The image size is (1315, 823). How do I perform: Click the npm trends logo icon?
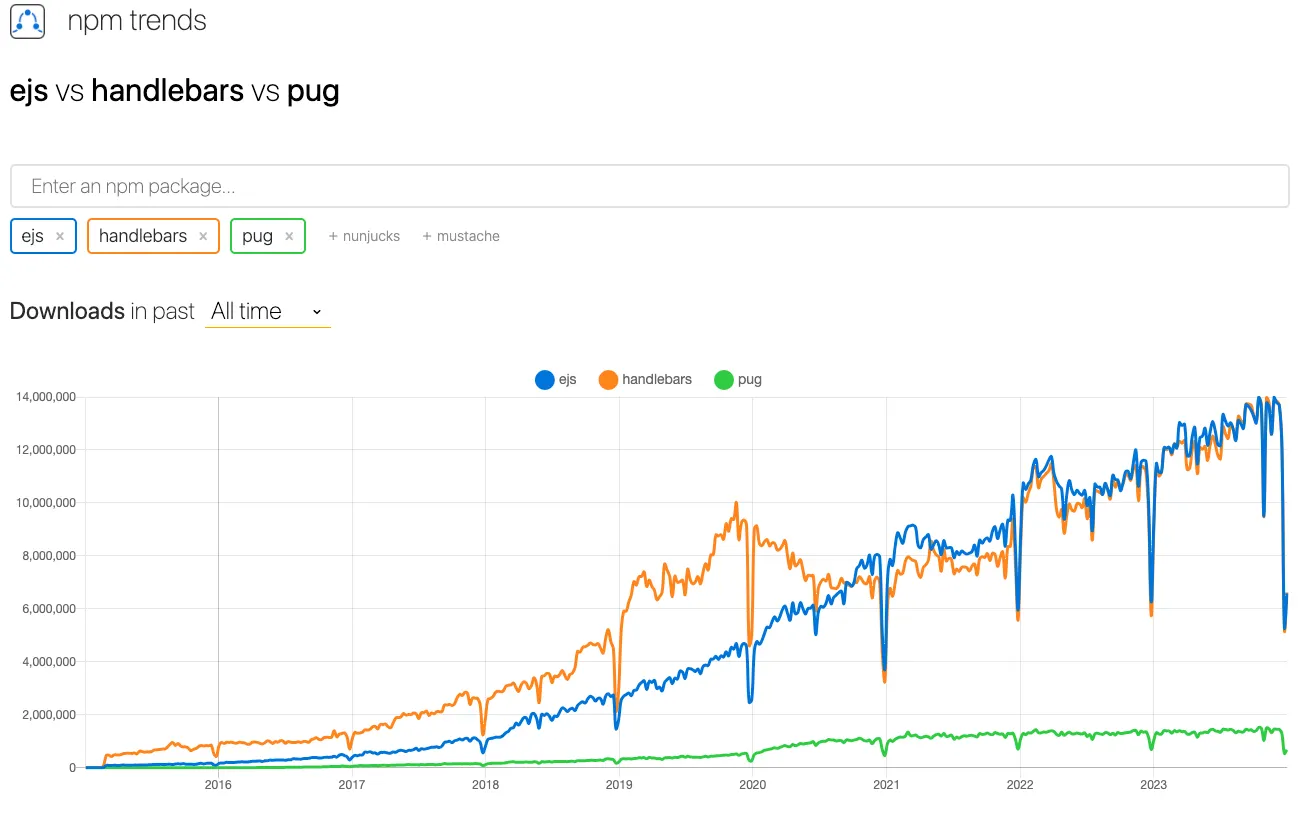(x=28, y=21)
